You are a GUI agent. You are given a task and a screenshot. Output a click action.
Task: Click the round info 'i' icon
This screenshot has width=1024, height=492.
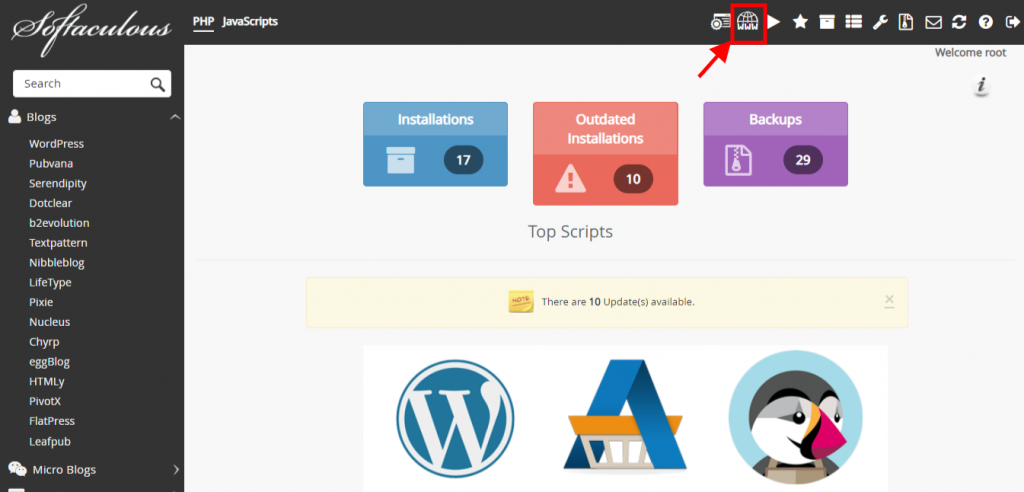[x=981, y=86]
